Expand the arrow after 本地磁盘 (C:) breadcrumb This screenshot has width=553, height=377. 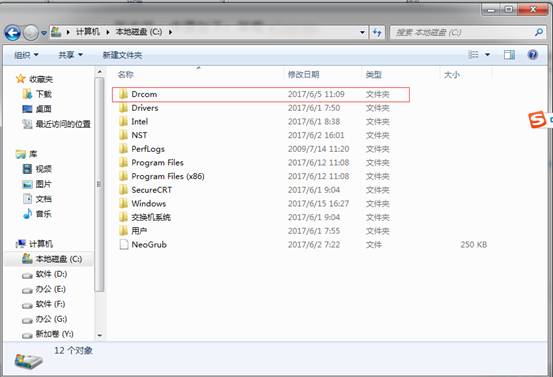point(170,32)
